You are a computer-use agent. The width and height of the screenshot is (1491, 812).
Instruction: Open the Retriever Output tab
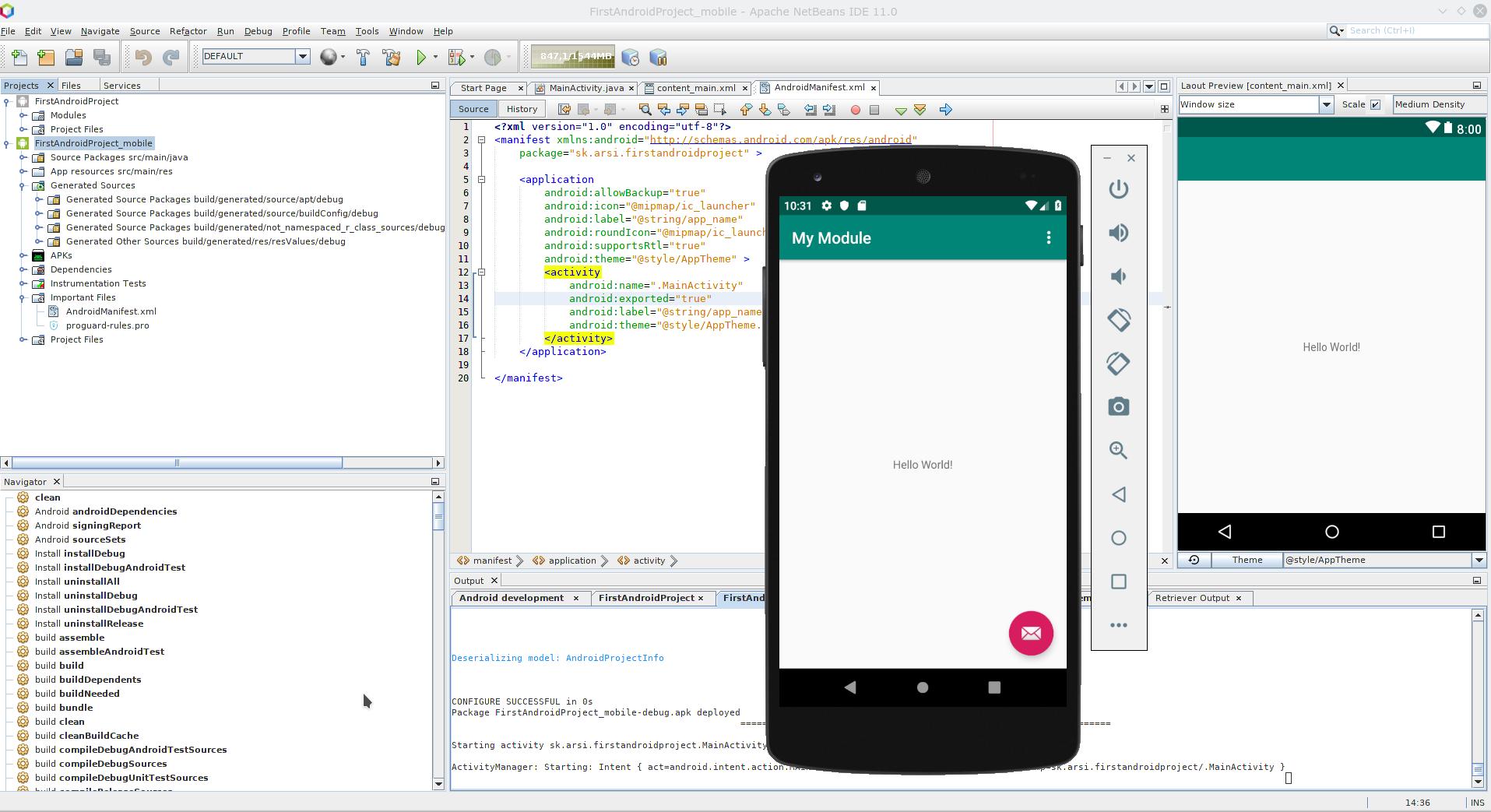1191,598
